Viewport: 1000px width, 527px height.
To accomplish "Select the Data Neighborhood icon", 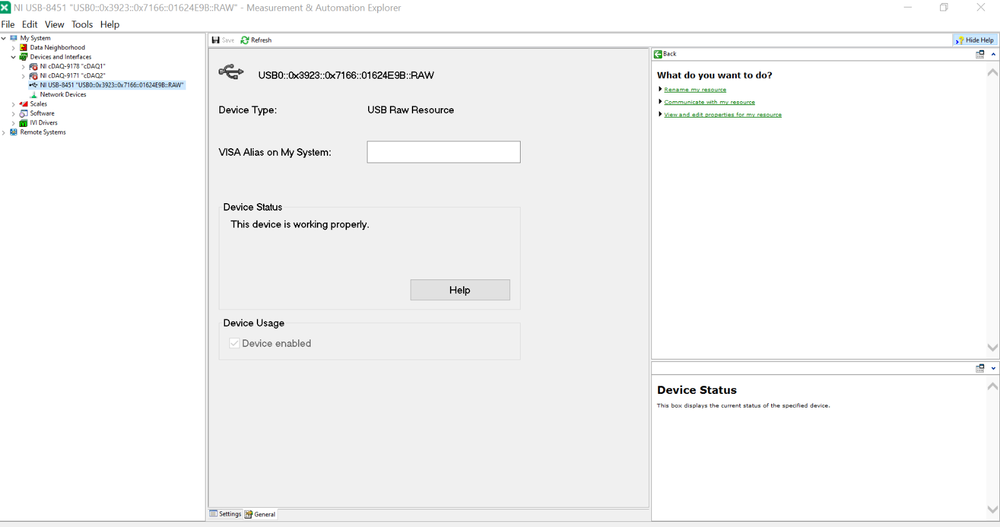I will [x=24, y=48].
